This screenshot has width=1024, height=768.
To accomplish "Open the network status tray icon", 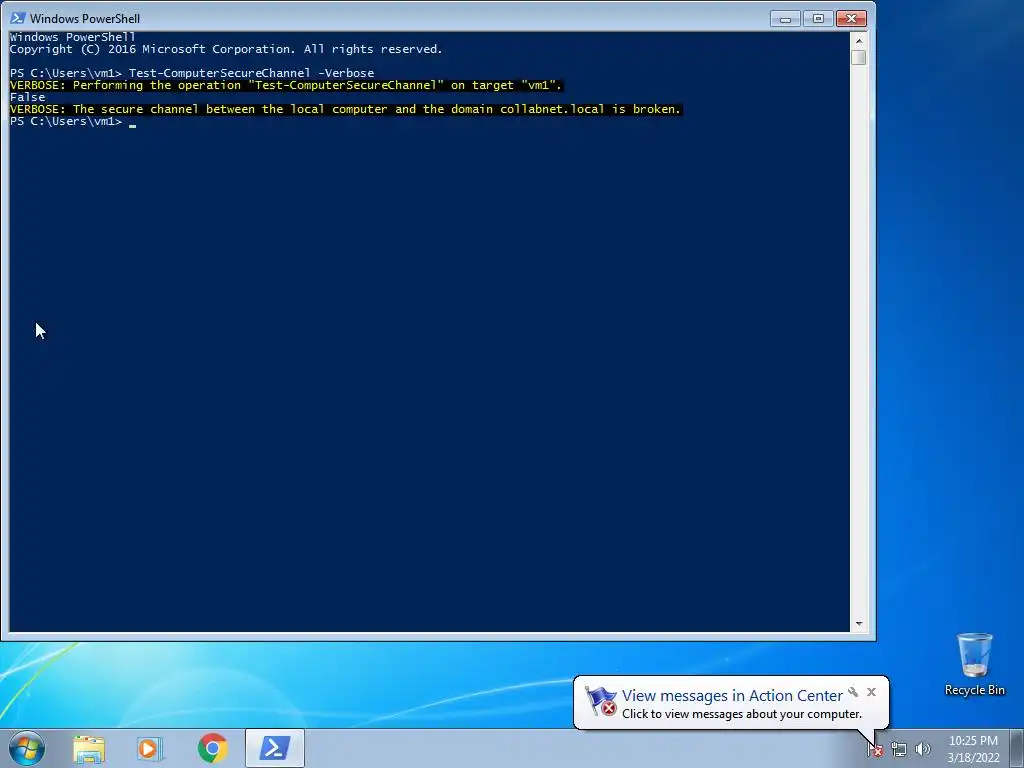I will coord(899,749).
